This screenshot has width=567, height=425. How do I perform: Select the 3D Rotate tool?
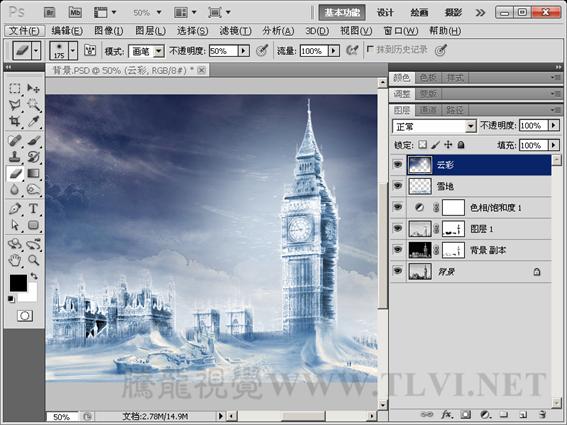[x=15, y=244]
